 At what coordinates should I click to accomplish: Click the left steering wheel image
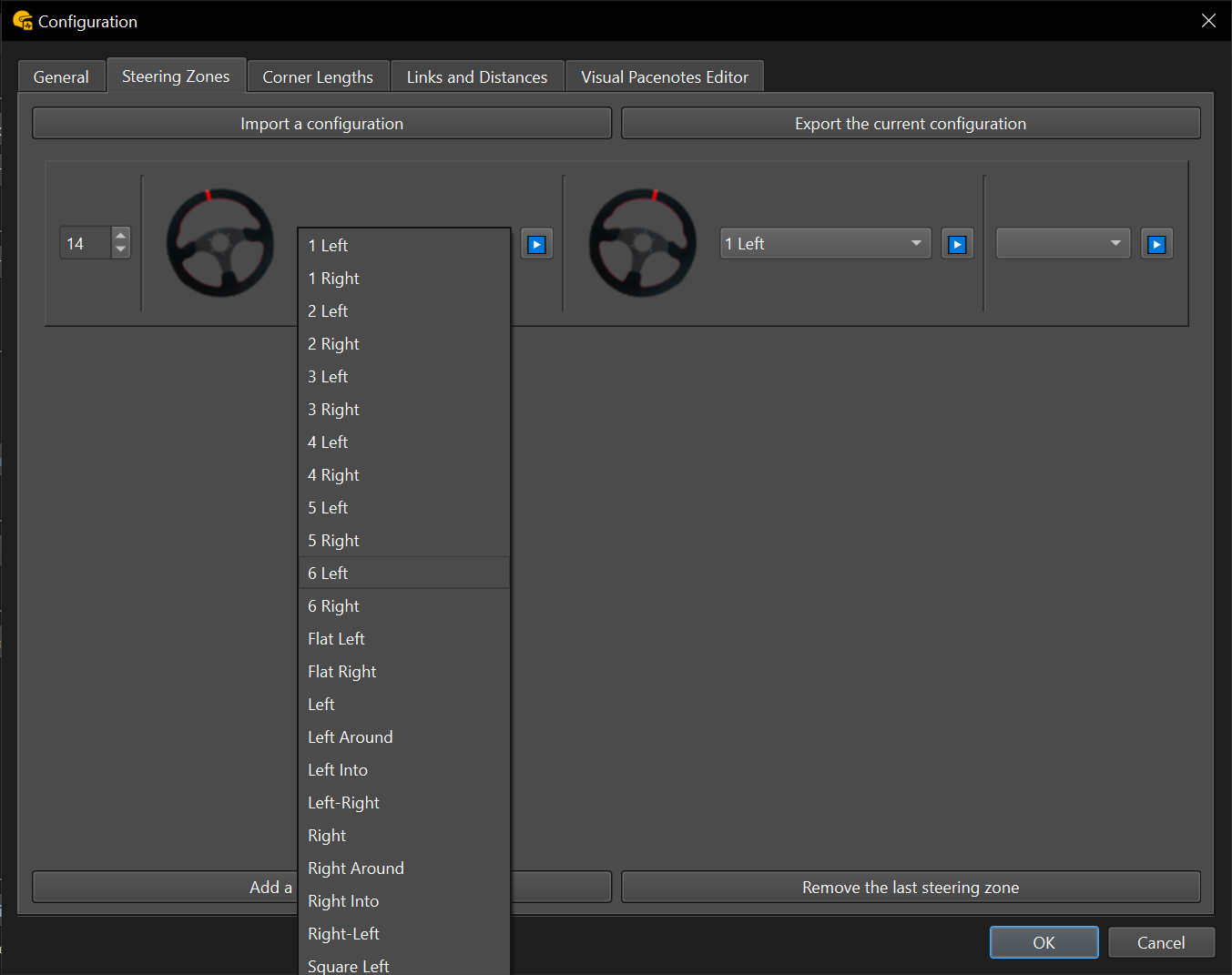[x=219, y=243]
